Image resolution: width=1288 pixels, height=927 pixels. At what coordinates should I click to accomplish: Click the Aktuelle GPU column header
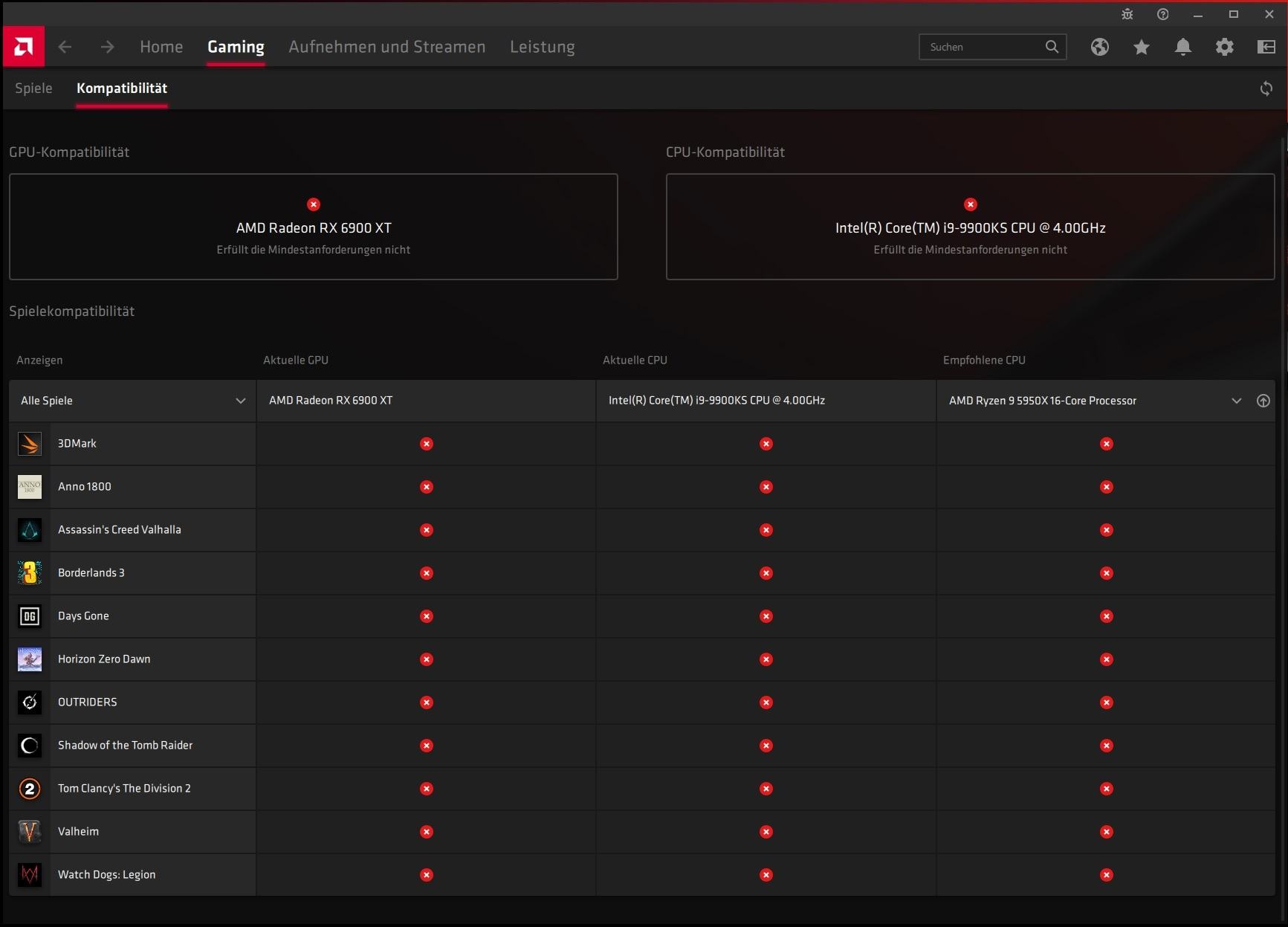tap(296, 361)
